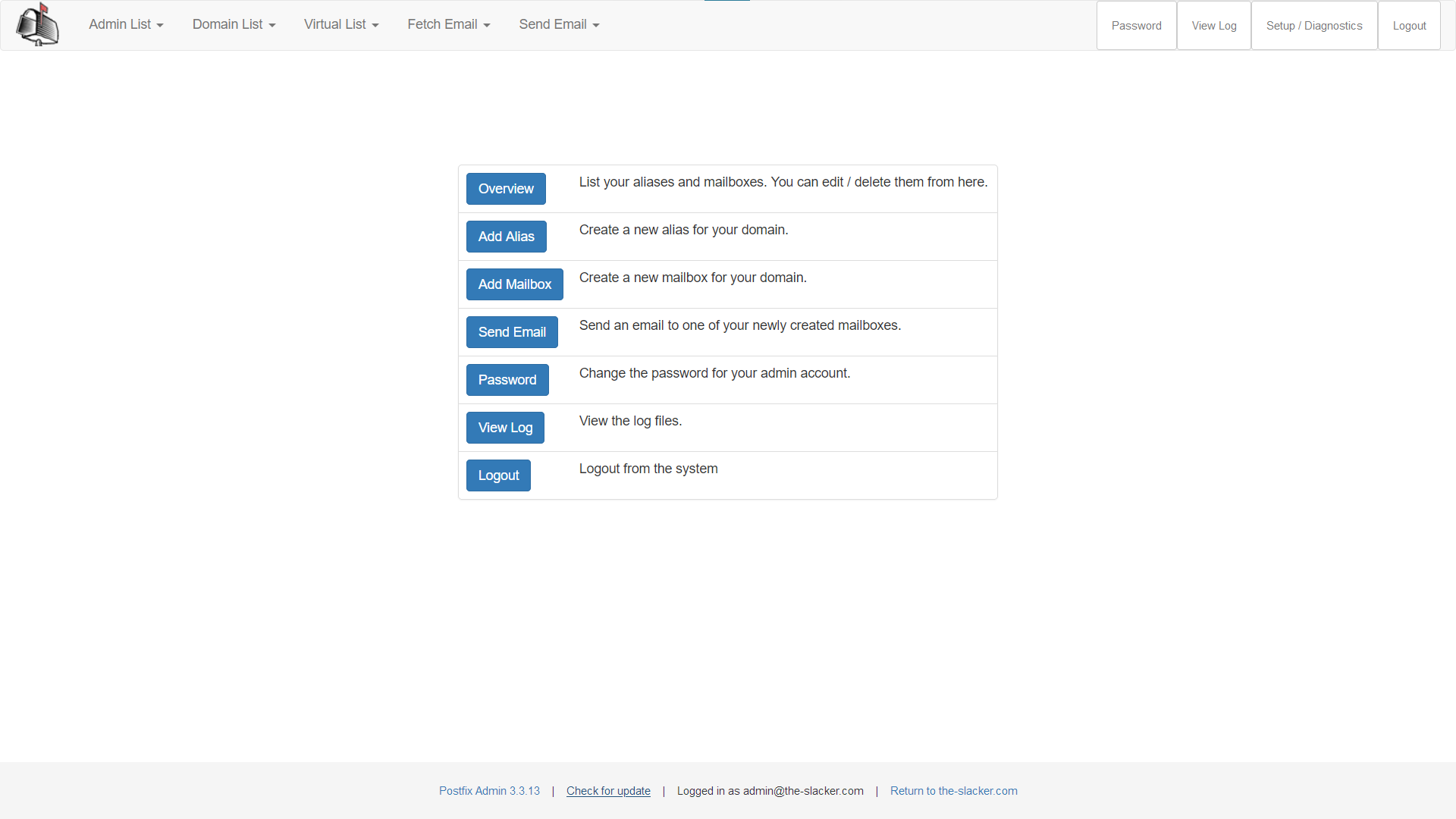Click the Postfix Admin logo icon
This screenshot has height=819, width=1456.
pos(37,24)
